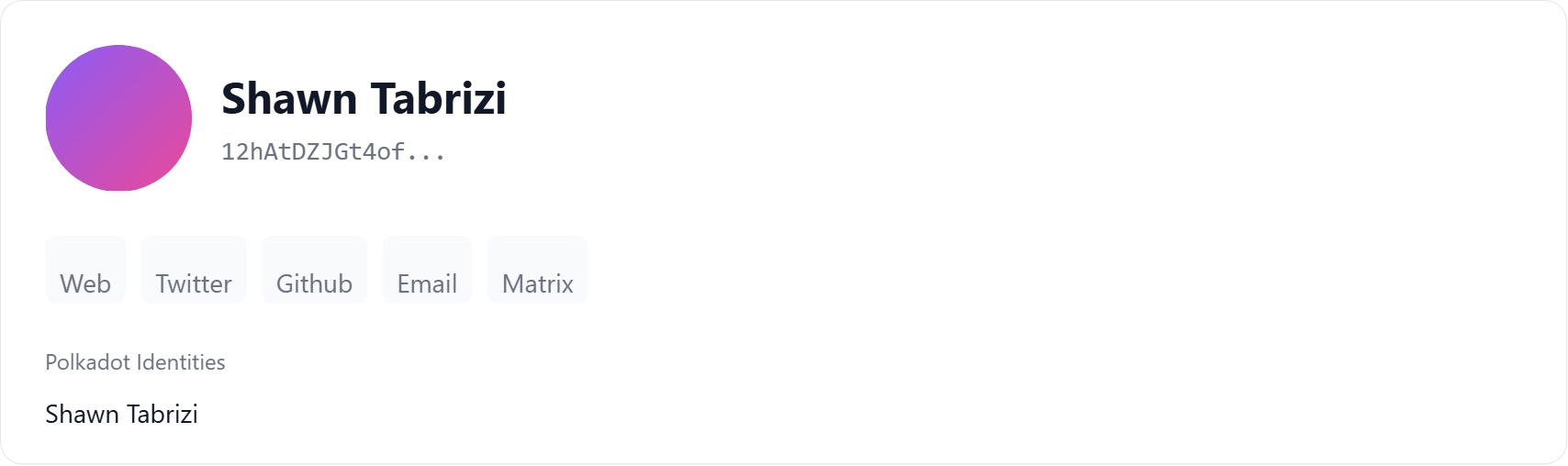Open the Web link button
The width and height of the screenshot is (1568, 466).
[85, 272]
